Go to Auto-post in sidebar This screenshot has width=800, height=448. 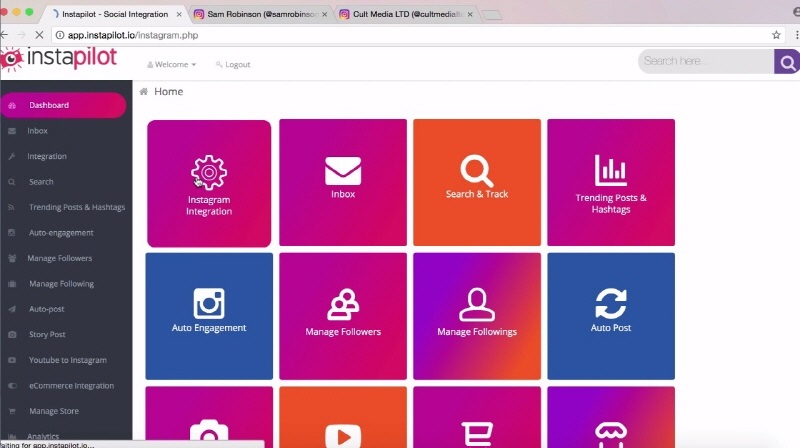46,309
